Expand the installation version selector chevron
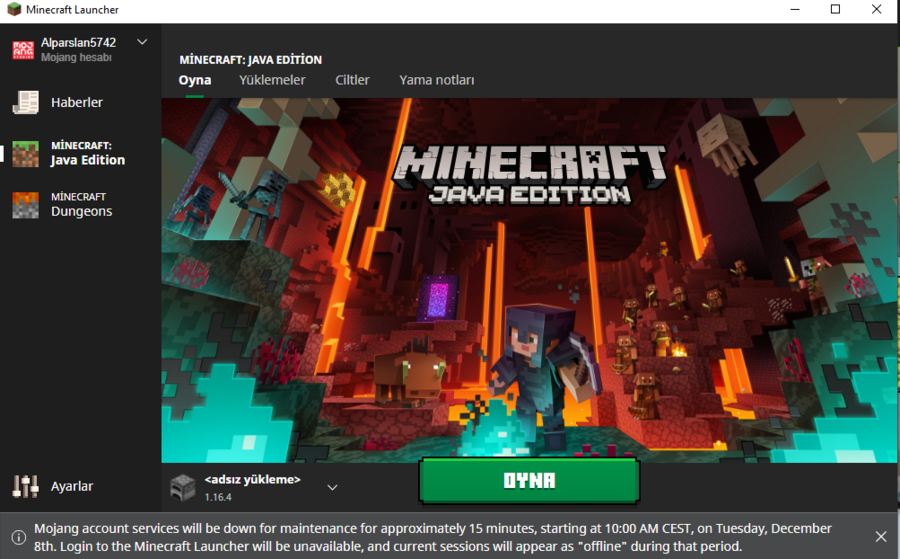Viewport: 900px width, 559px height. tap(332, 487)
